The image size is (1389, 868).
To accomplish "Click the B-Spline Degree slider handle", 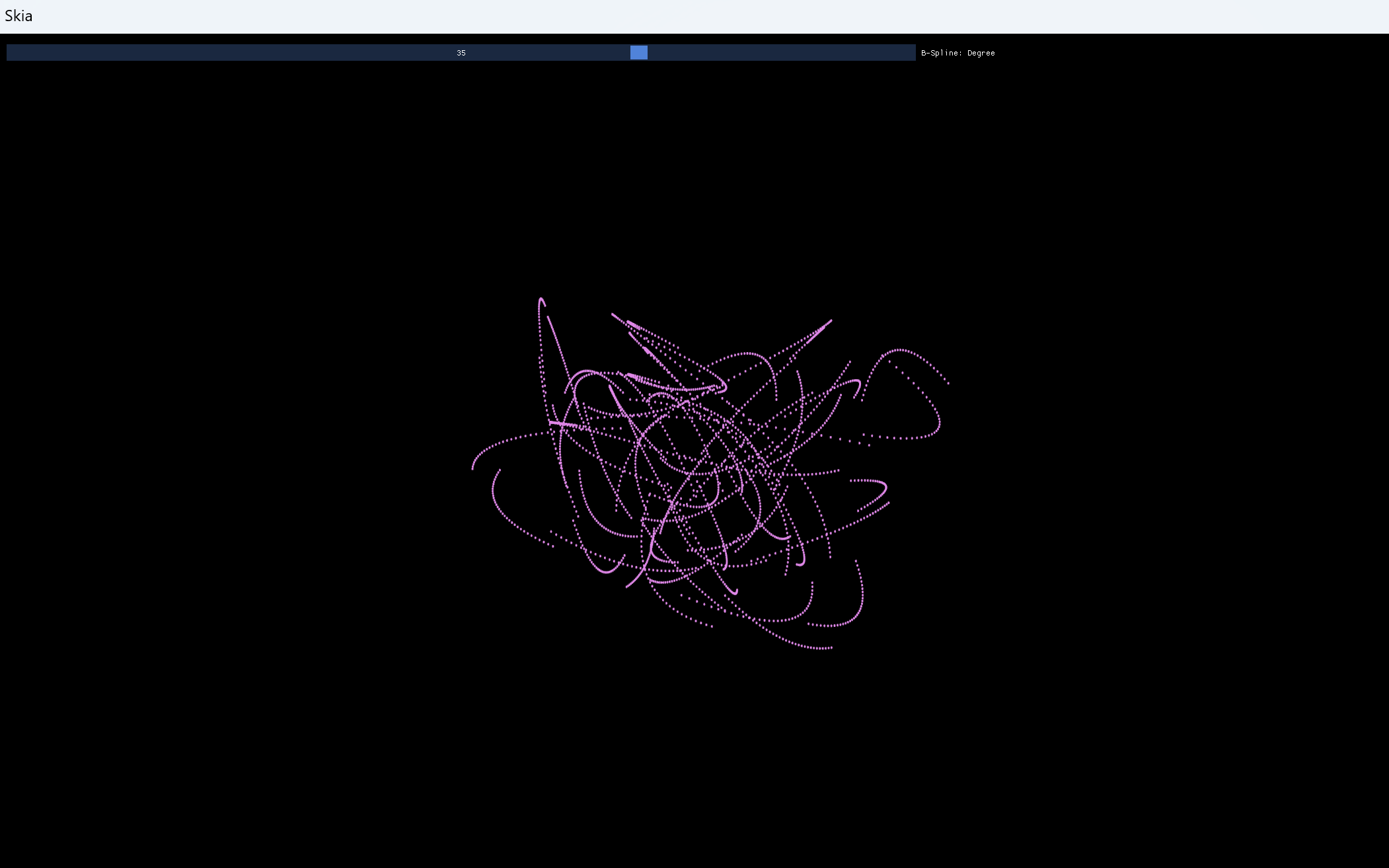I will [638, 53].
